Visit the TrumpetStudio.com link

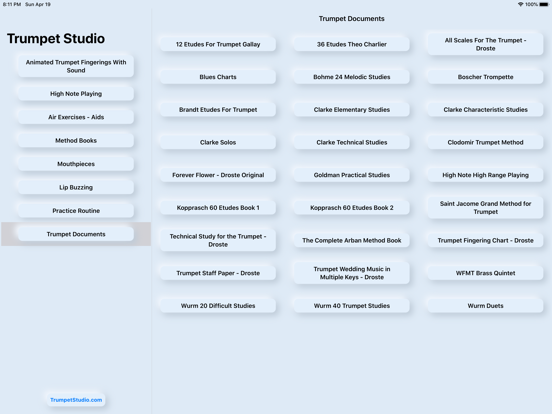[x=76, y=400]
